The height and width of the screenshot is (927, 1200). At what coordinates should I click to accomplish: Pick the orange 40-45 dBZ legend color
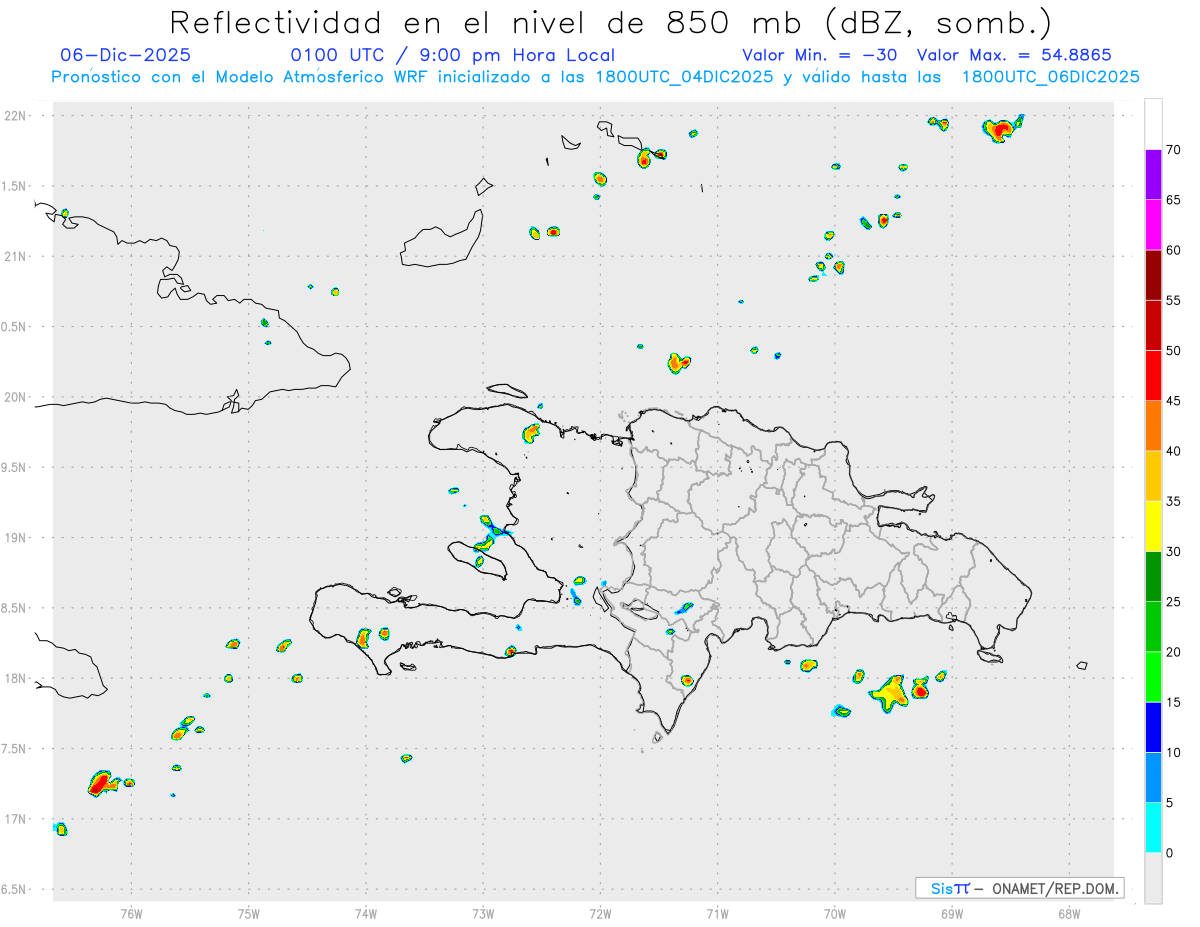(x=1153, y=426)
